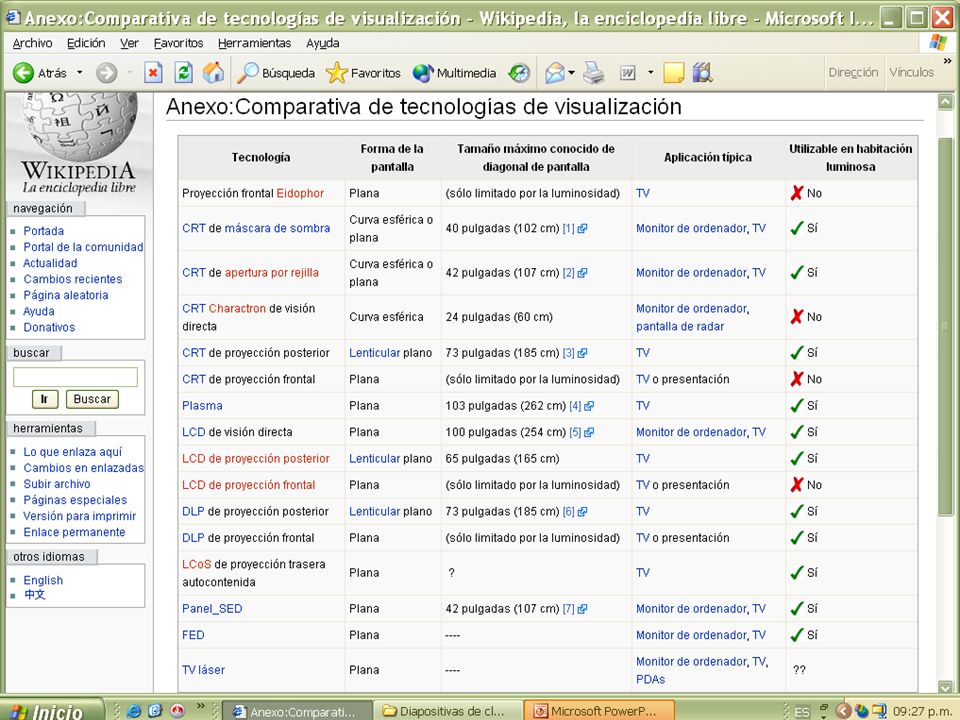Click the ES language indicator in tray

(x=802, y=713)
